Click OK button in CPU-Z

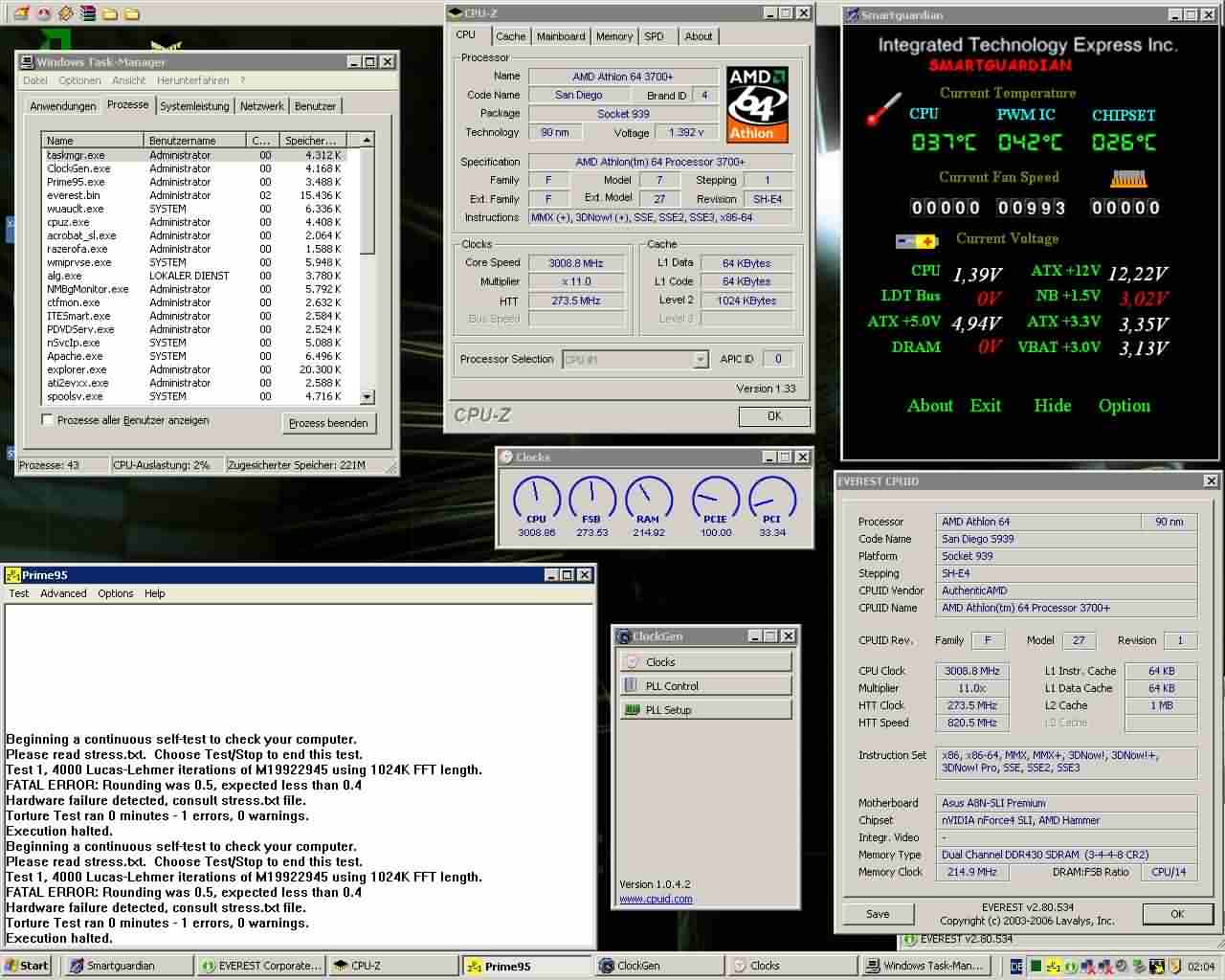point(774,416)
